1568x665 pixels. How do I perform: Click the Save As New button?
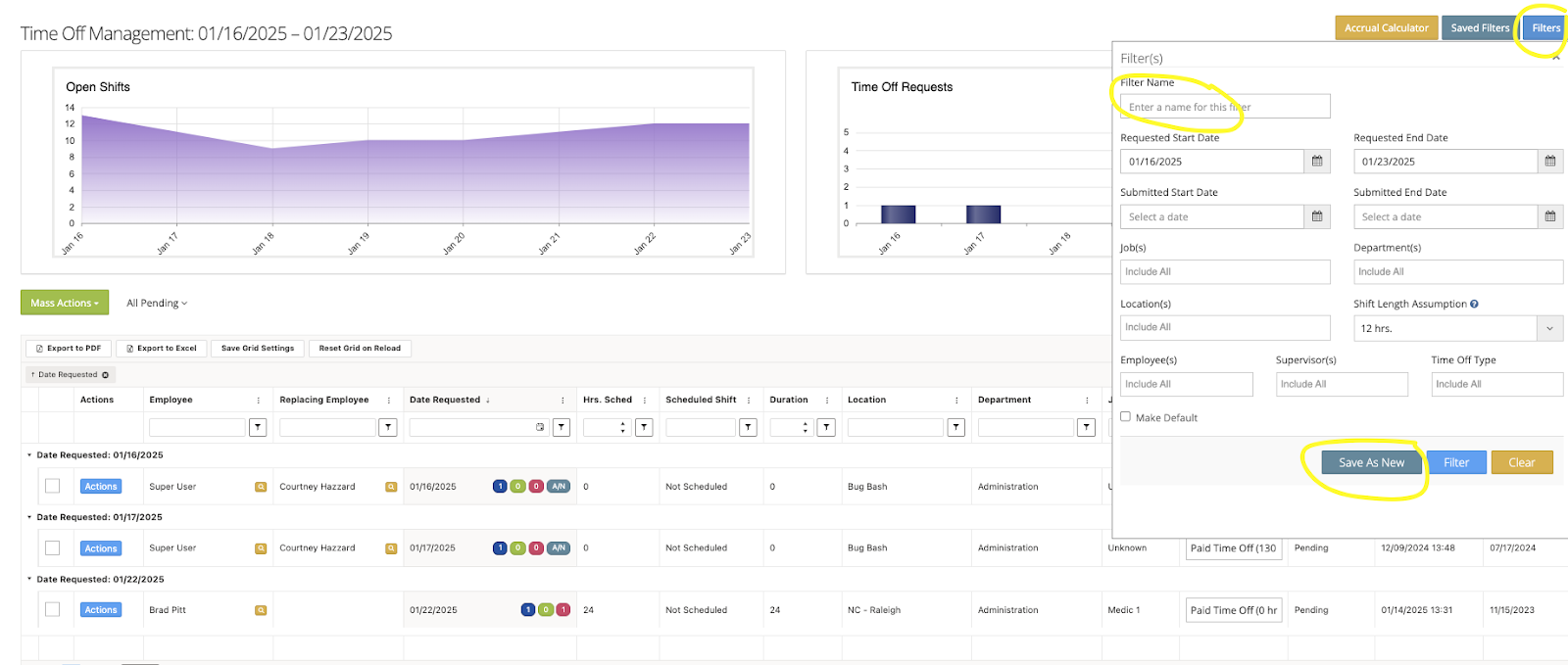(x=1371, y=462)
